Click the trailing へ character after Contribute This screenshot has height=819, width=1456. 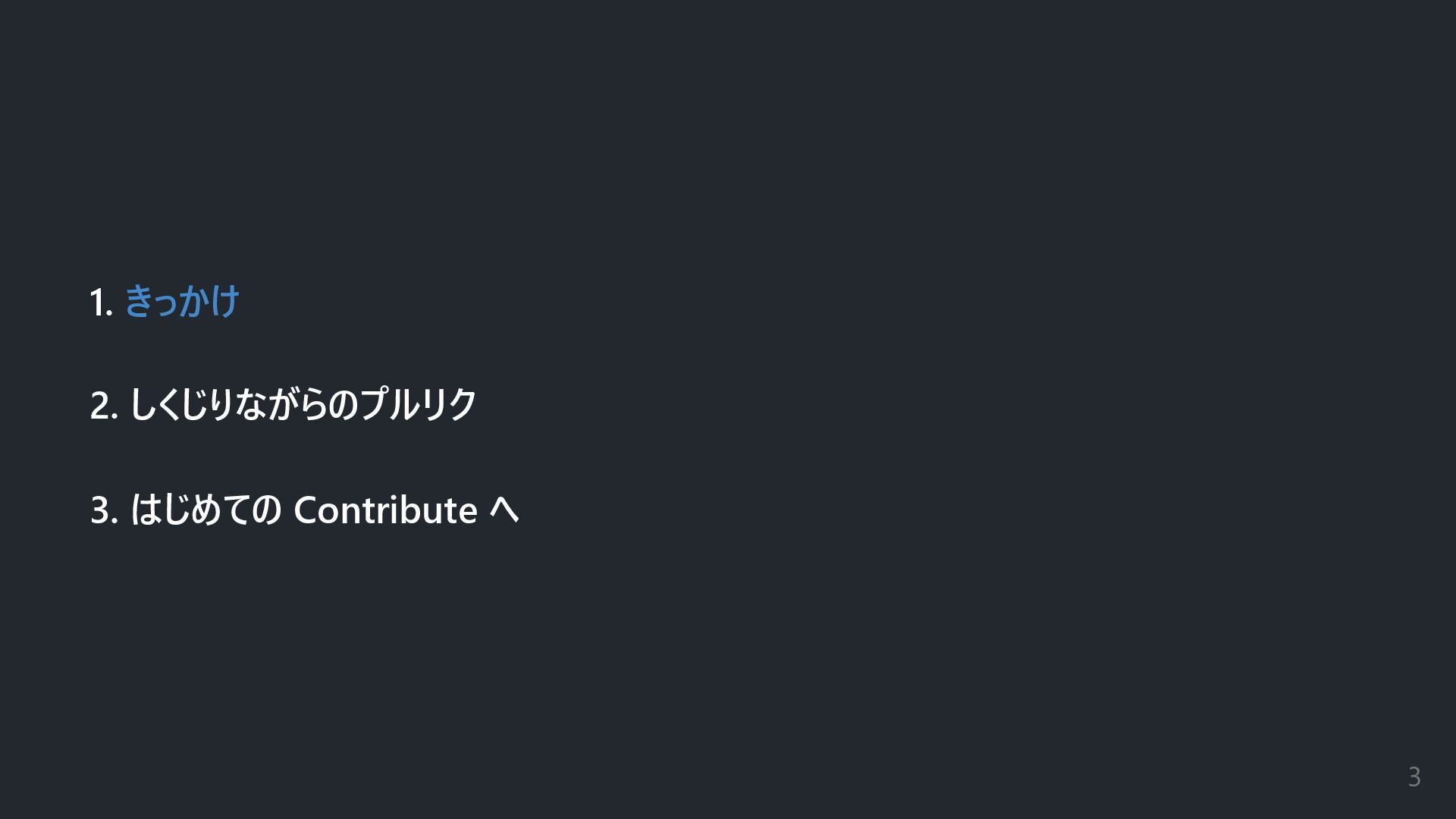(504, 510)
